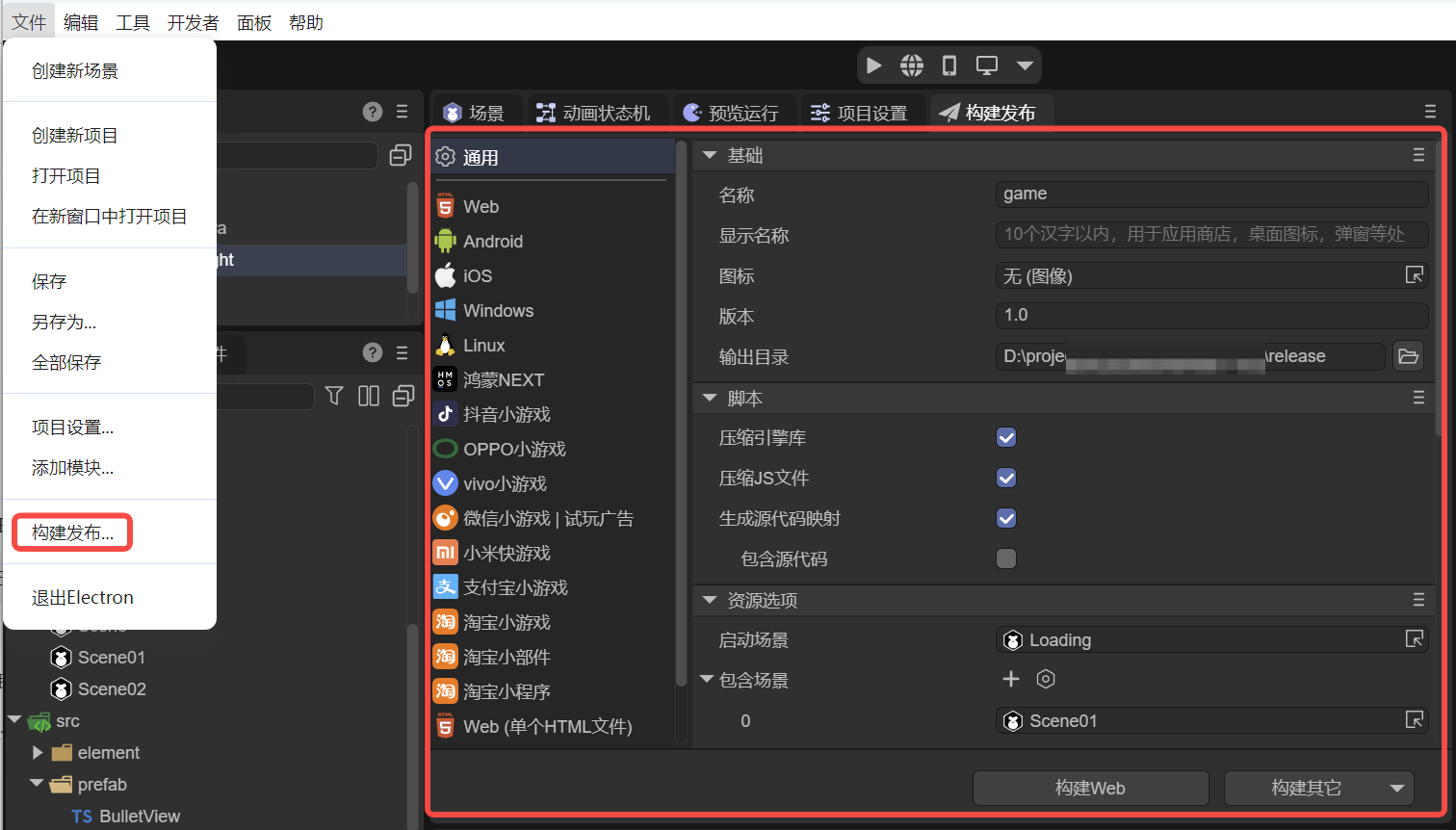Click the play preview button
1456x830 pixels.
pos(873,65)
